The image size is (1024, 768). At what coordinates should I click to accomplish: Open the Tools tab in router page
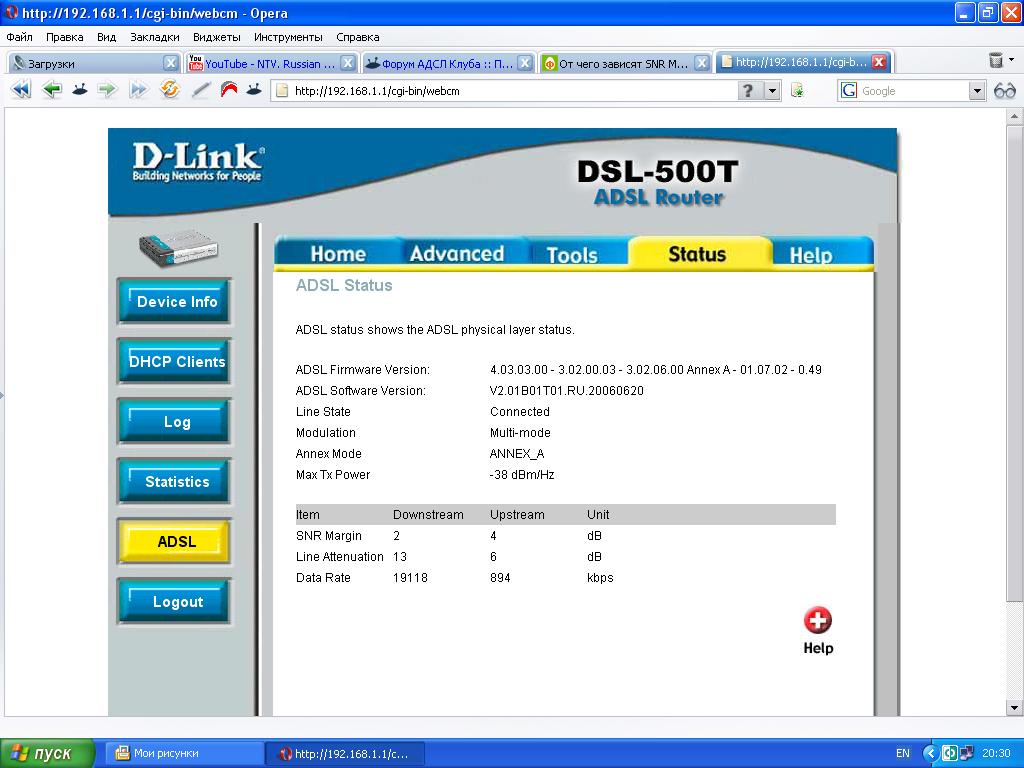pyautogui.click(x=571, y=255)
